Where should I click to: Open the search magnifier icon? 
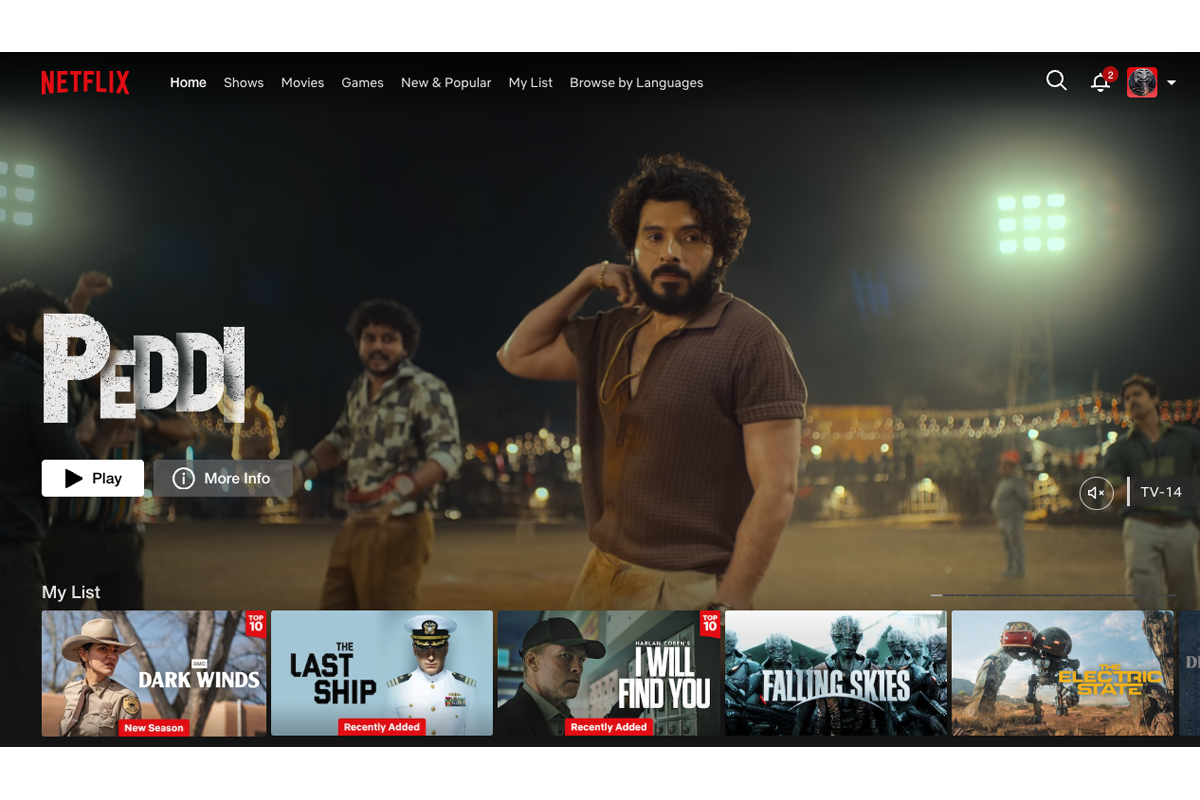[1056, 81]
